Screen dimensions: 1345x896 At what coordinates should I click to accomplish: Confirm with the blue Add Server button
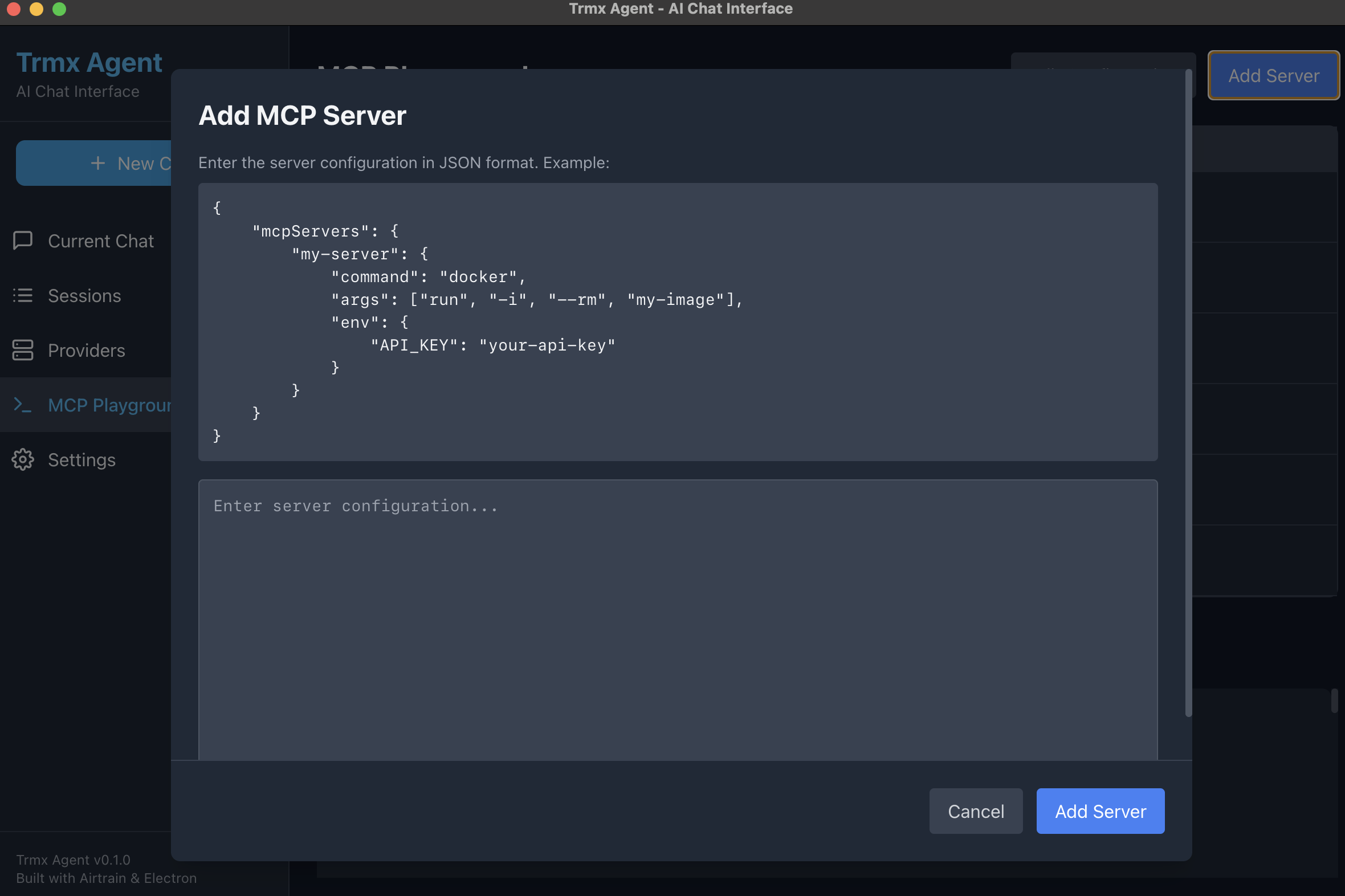tap(1100, 811)
